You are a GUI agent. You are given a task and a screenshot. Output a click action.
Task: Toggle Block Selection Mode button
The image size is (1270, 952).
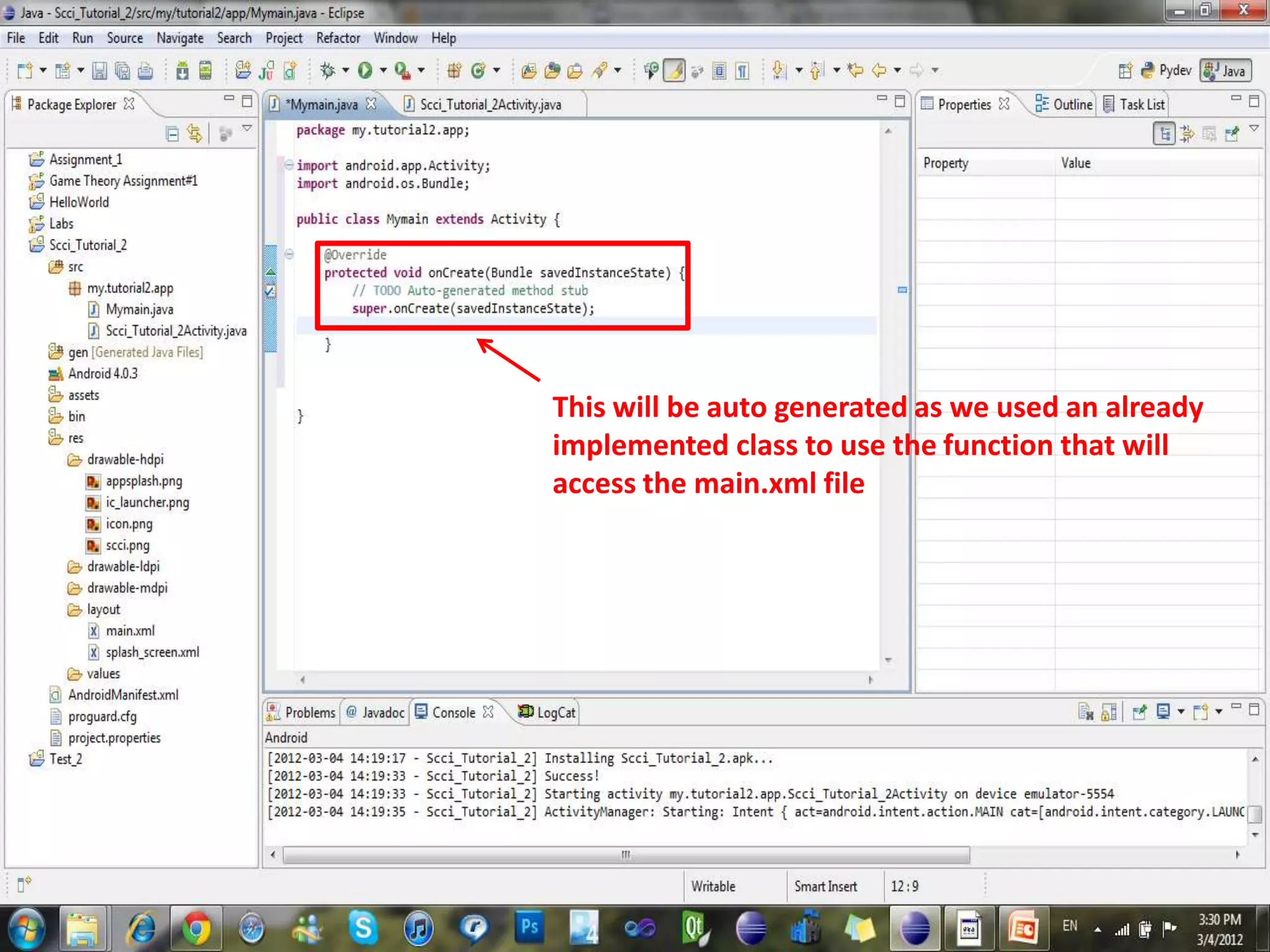coord(719,71)
